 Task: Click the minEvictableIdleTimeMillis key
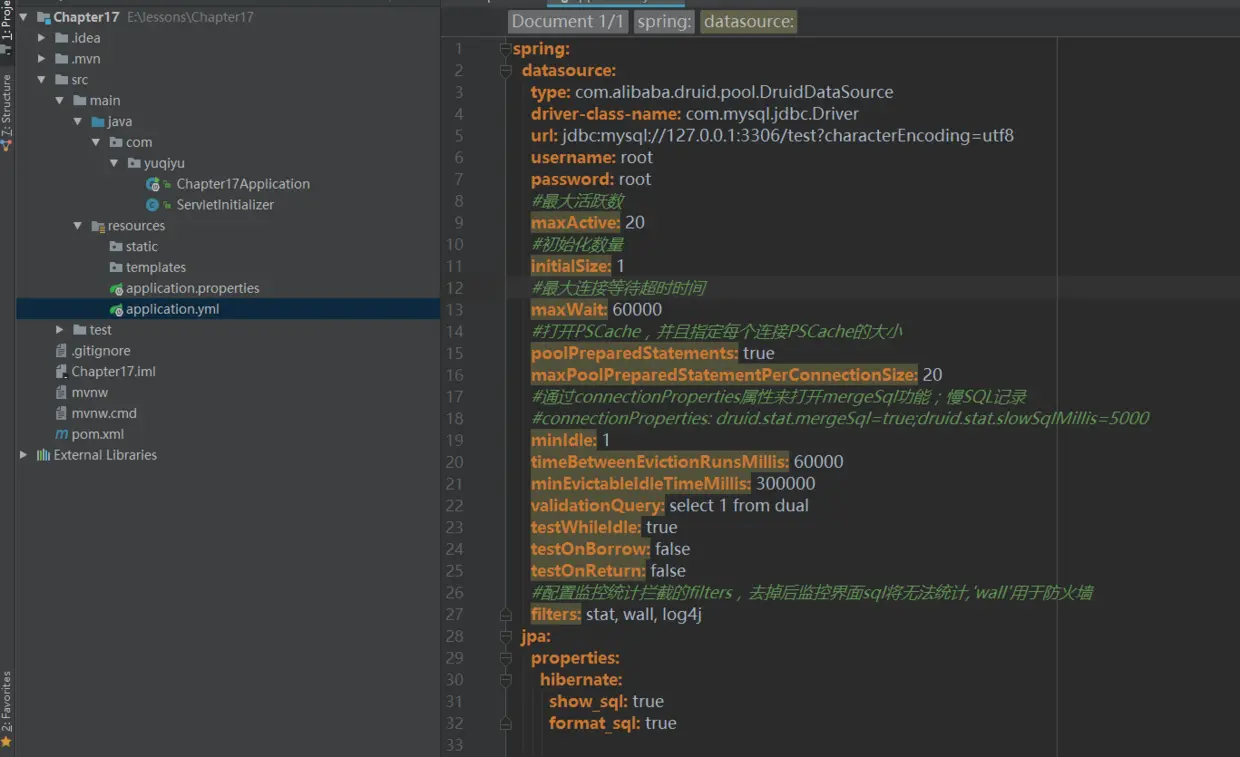pyautogui.click(x=641, y=484)
